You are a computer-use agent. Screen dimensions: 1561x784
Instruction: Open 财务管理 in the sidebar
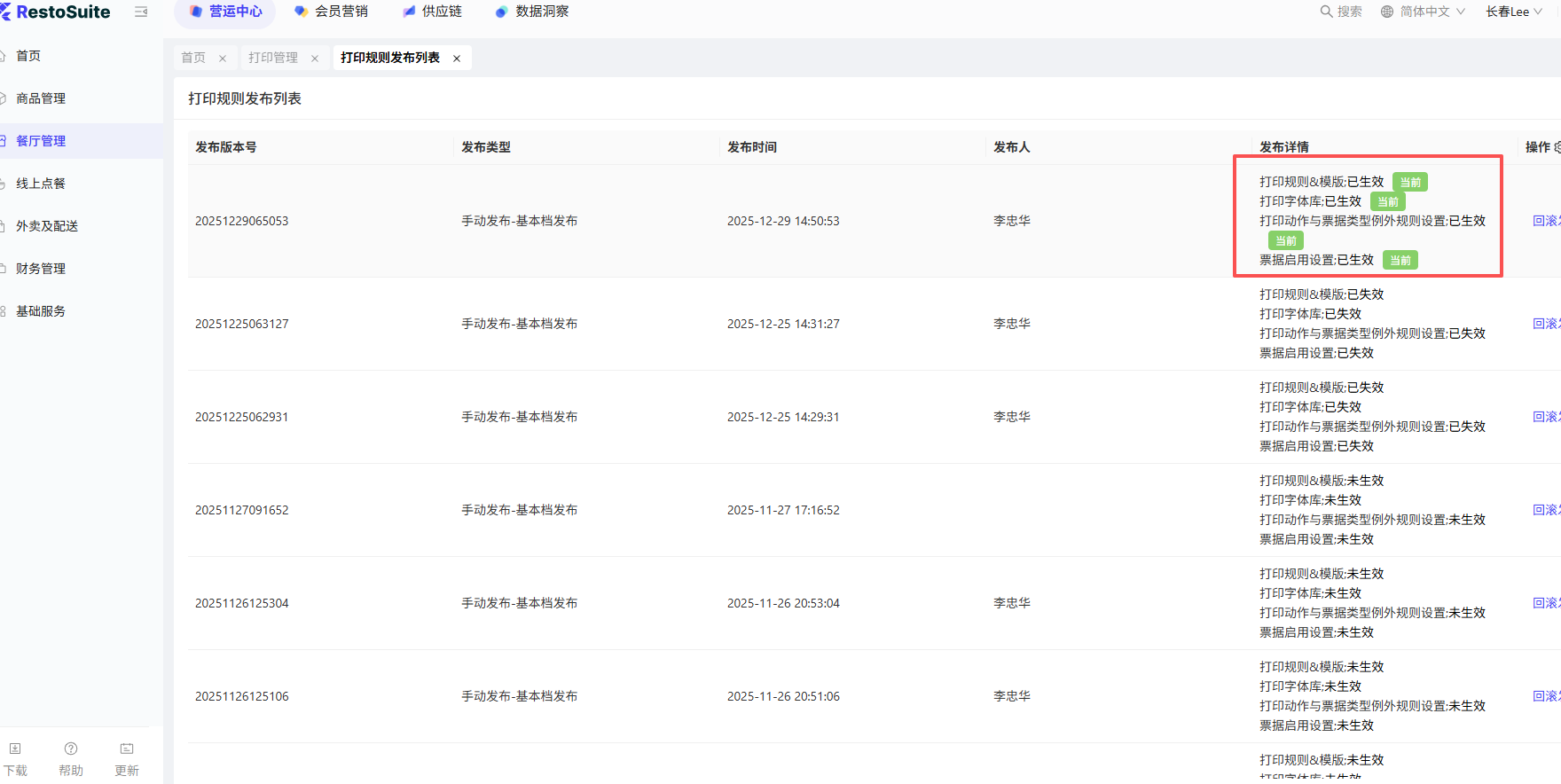point(41,269)
